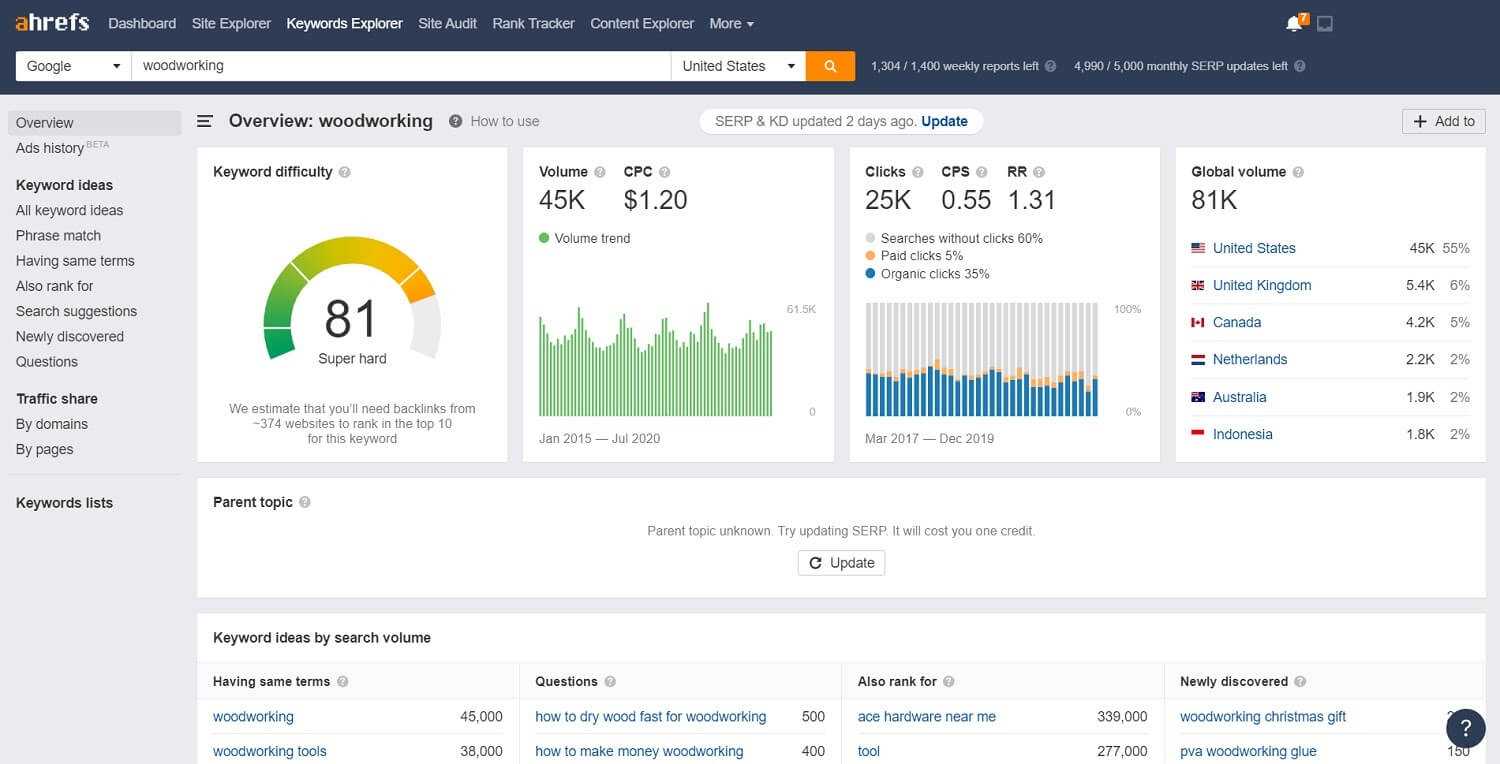1500x764 pixels.
Task: Open the sidebar Newly discovered report
Action: tap(70, 336)
